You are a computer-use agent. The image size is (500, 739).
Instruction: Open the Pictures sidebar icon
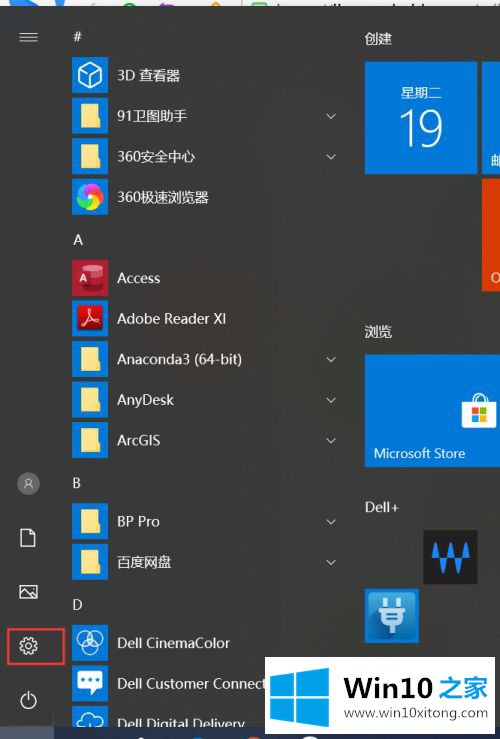(x=28, y=591)
